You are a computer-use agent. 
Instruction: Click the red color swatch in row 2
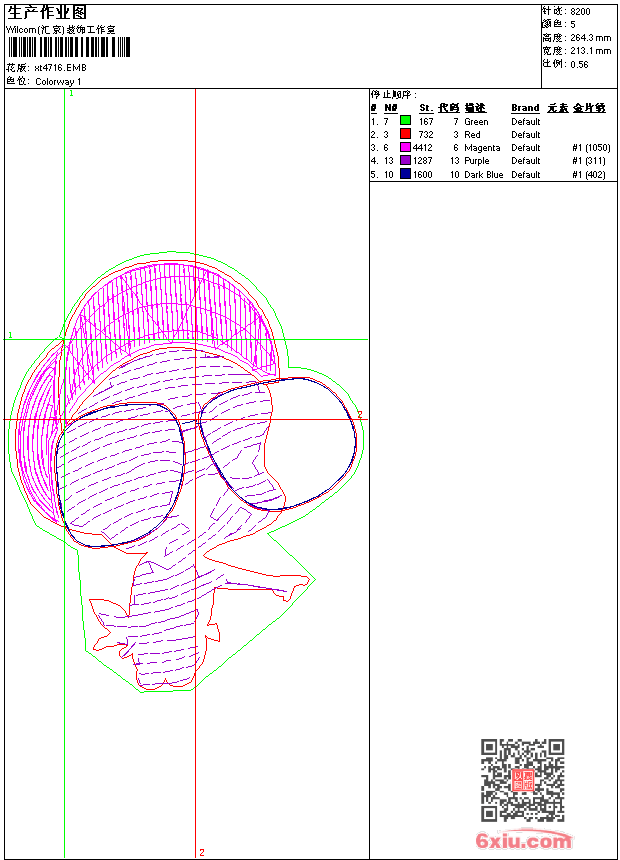click(405, 134)
